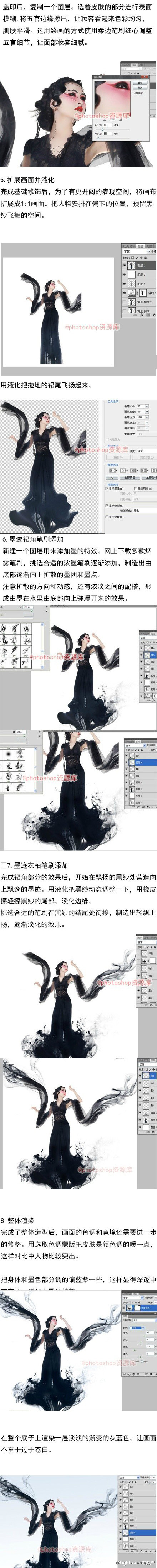Click 全部蒙住 button in Liquify mask options
The height and width of the screenshot is (1568, 157).
[x=130, y=477]
